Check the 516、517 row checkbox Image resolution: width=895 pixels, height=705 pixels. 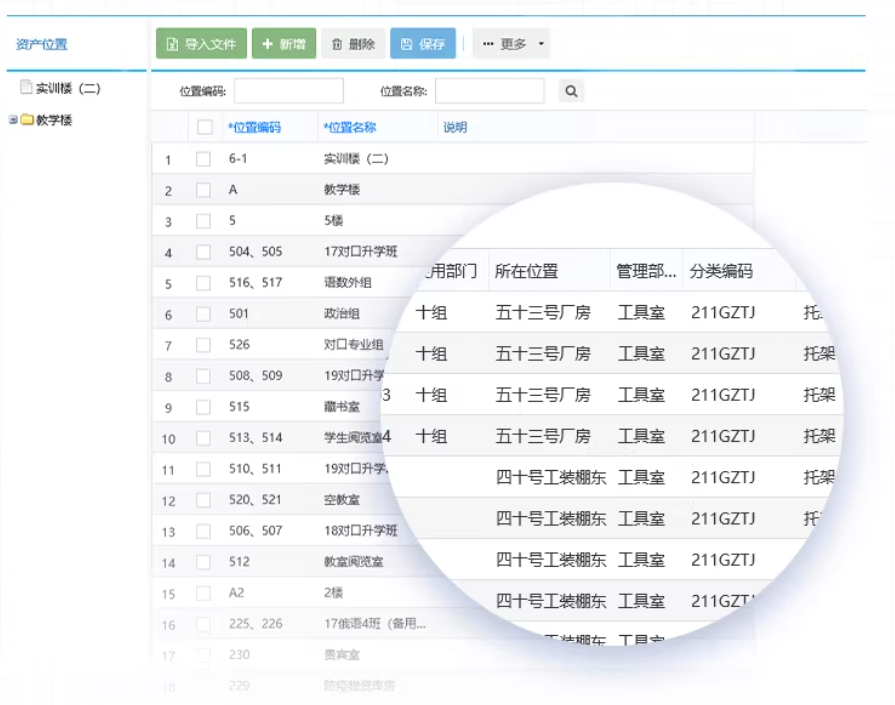click(203, 283)
